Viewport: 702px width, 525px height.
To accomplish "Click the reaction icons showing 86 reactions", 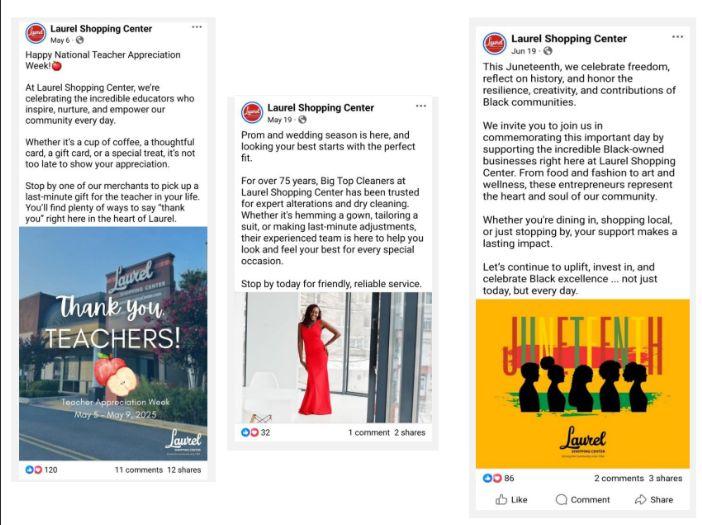I will coord(492,478).
